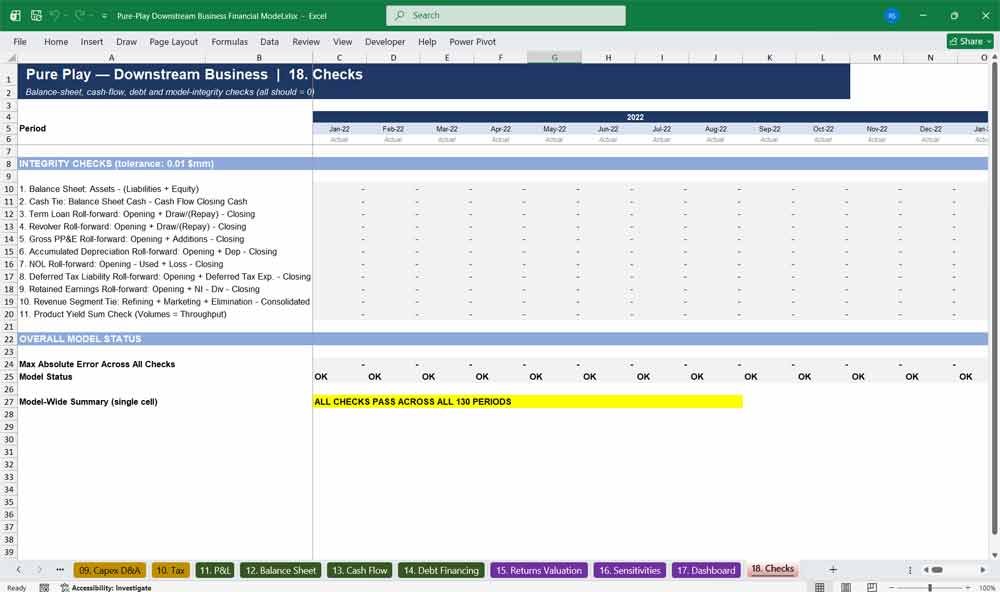Select row 27 header

click(x=9, y=402)
